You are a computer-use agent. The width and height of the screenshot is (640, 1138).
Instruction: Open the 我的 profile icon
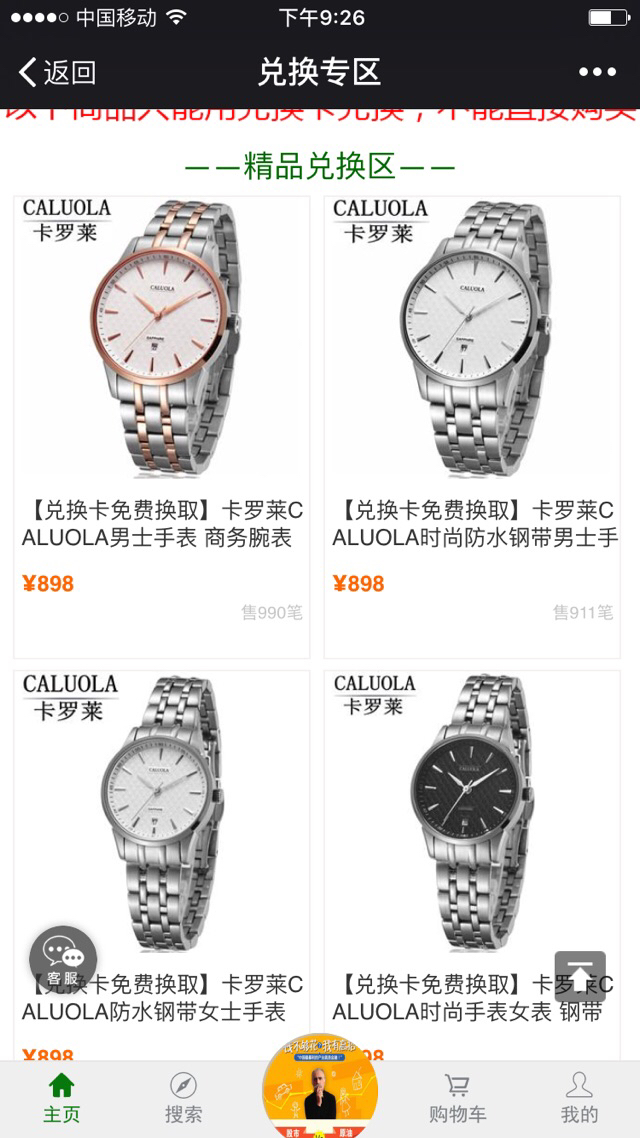pos(579,1097)
